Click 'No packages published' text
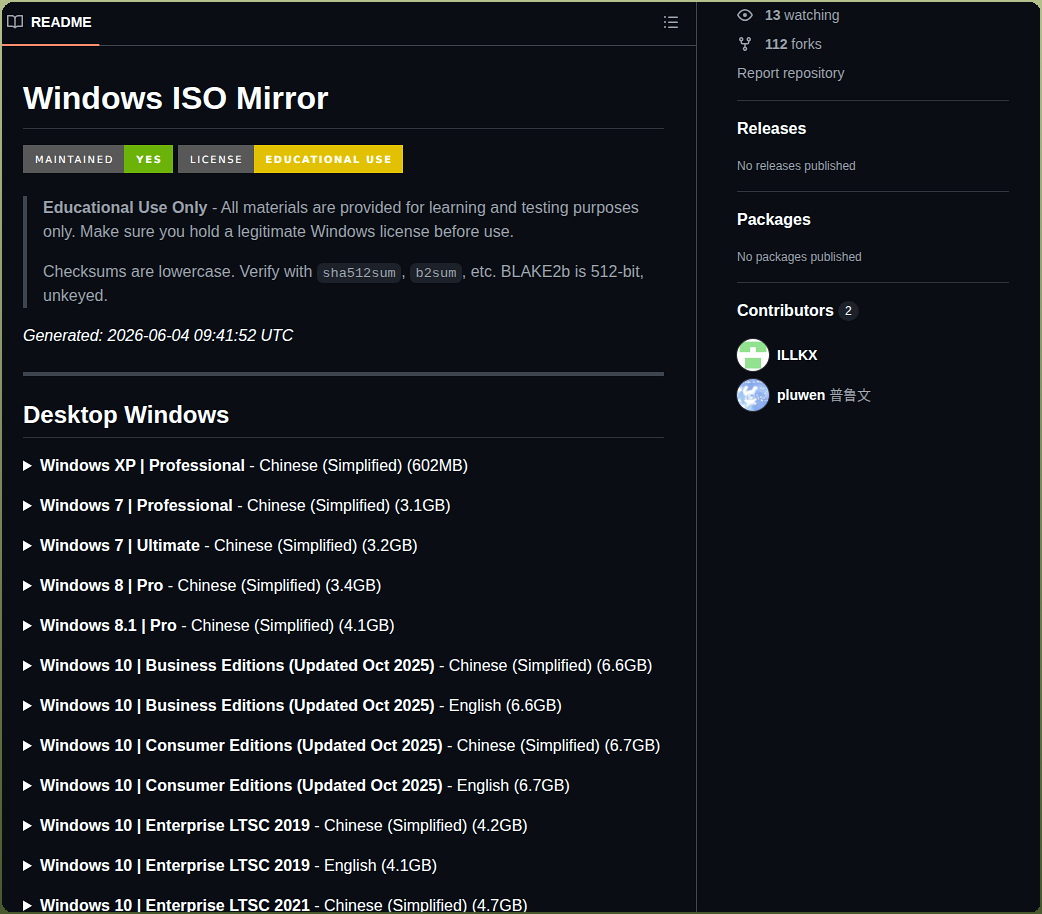This screenshot has width=1042, height=914. click(x=799, y=257)
